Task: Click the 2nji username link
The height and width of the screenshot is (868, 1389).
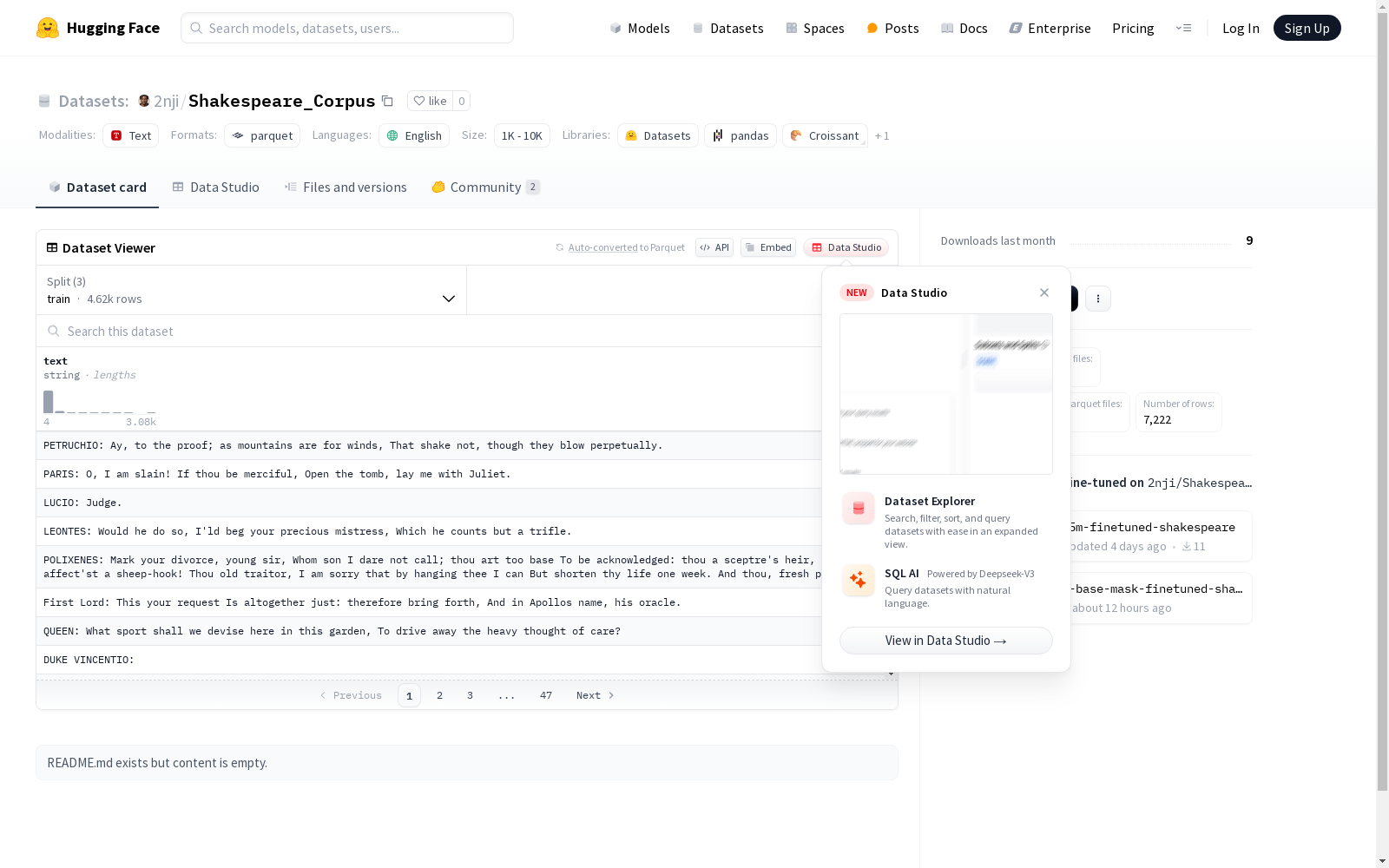Action: tap(167, 101)
